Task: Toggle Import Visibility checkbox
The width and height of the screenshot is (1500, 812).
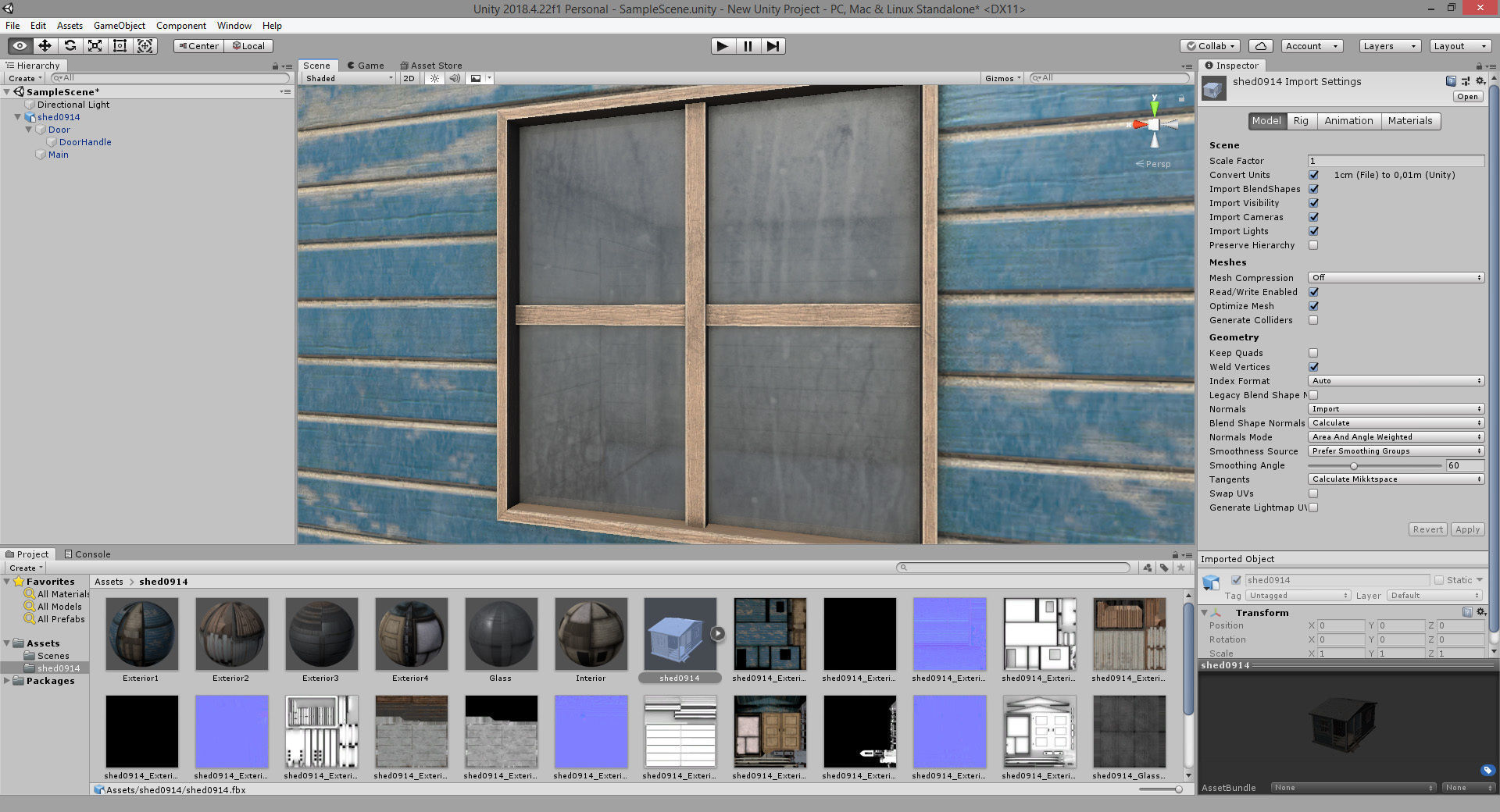Action: point(1313,203)
